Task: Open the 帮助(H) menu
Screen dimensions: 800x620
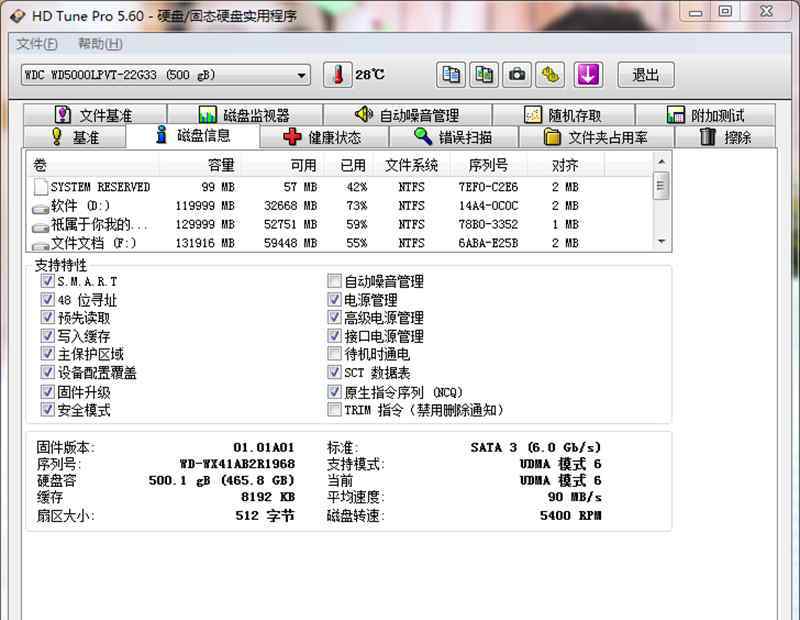Action: click(x=100, y=44)
